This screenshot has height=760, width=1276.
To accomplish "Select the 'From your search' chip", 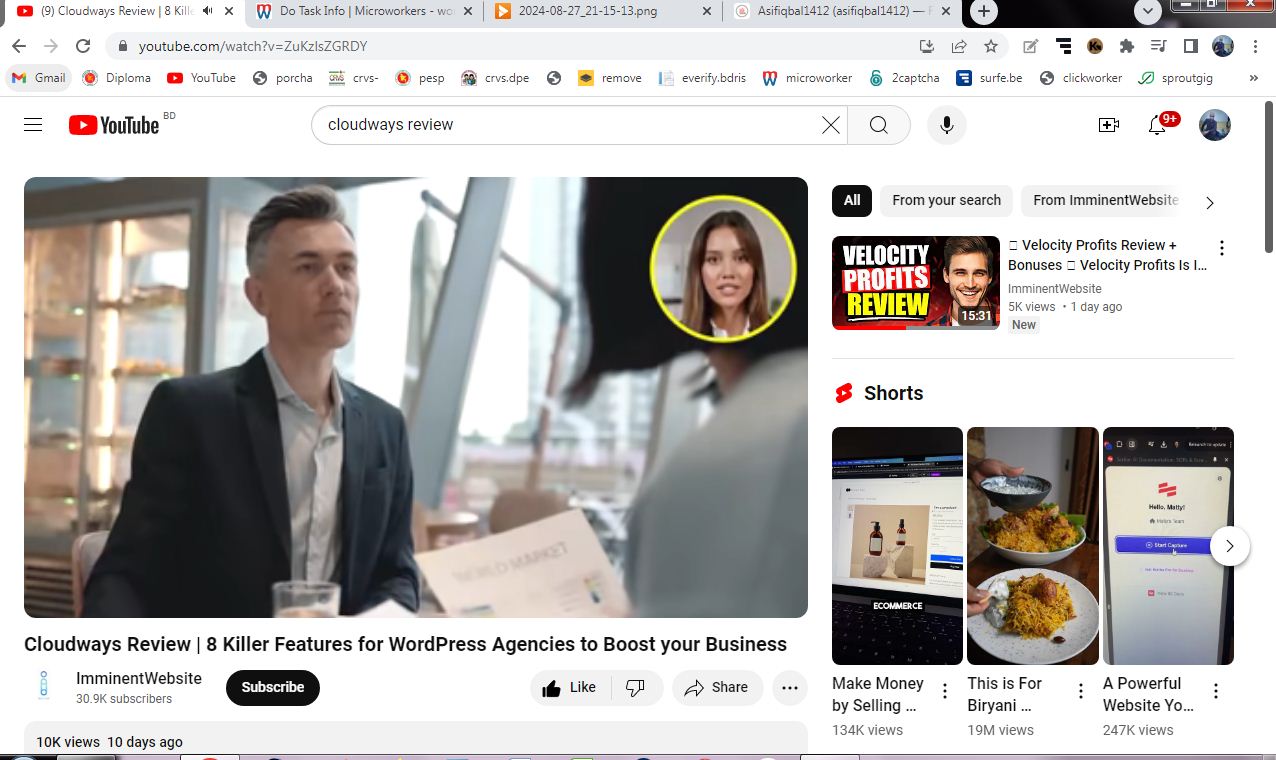I will coord(946,201).
